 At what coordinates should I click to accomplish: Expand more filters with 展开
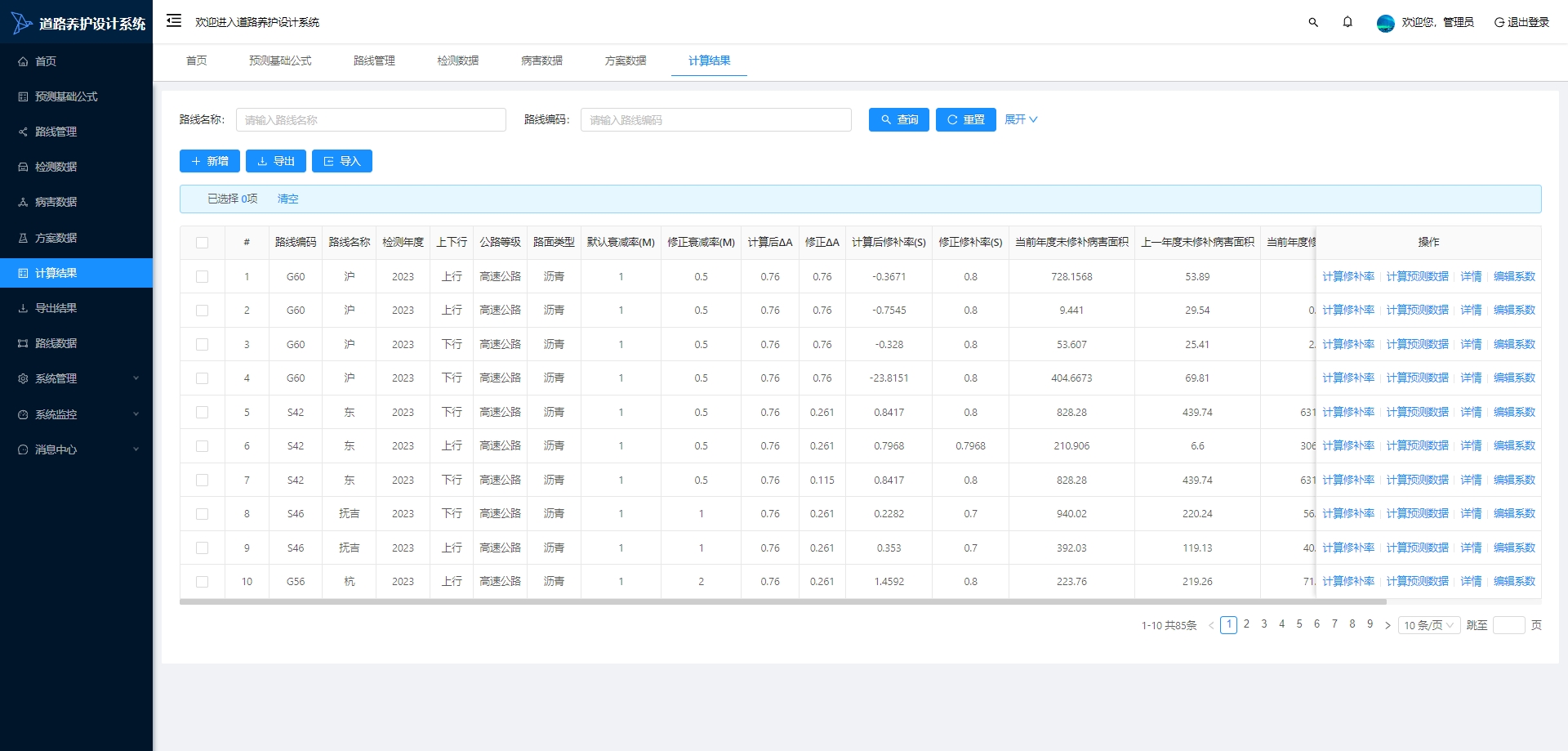click(1021, 119)
